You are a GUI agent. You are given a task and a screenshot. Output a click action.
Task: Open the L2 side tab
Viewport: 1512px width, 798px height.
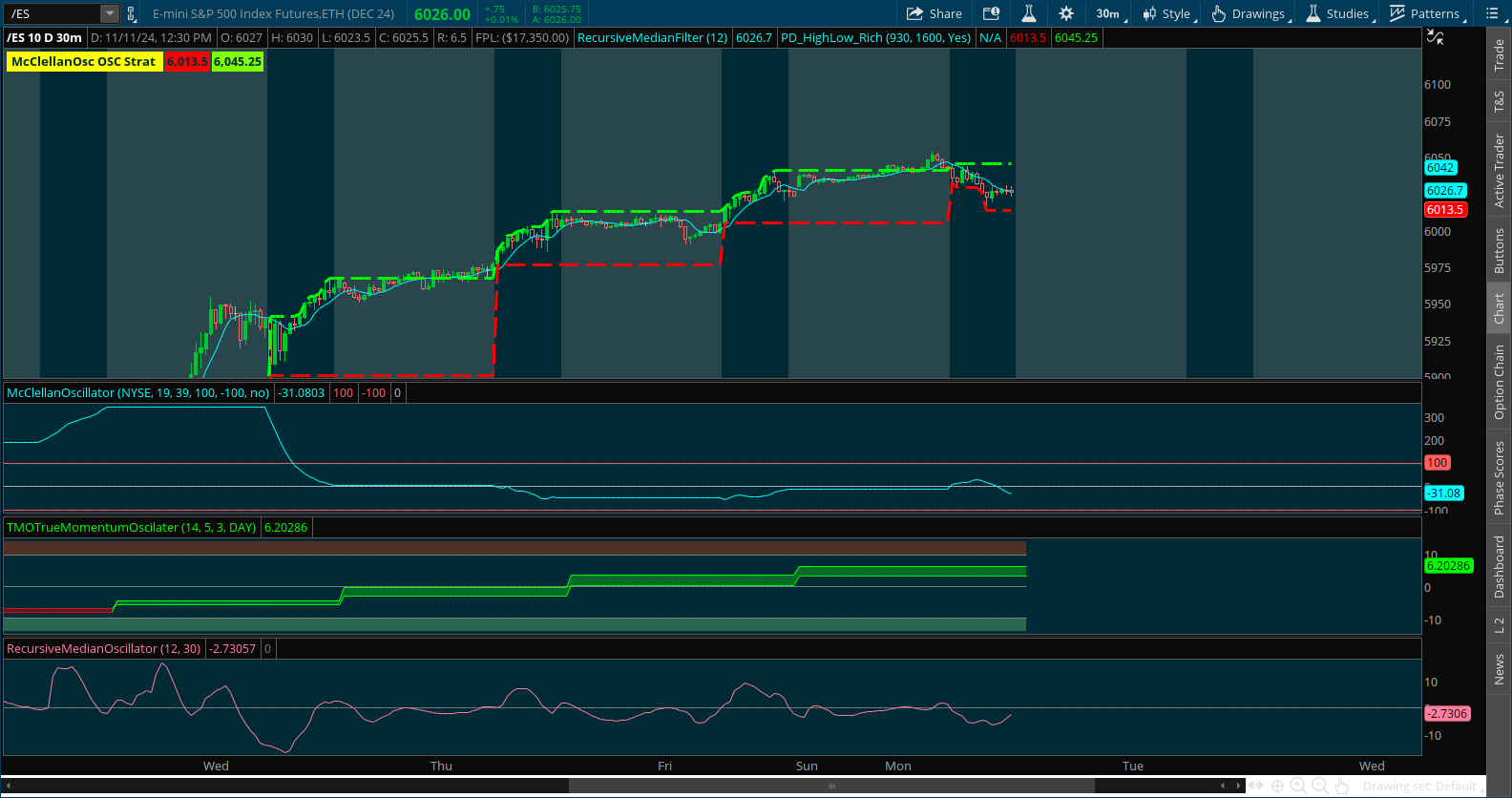point(1499,625)
